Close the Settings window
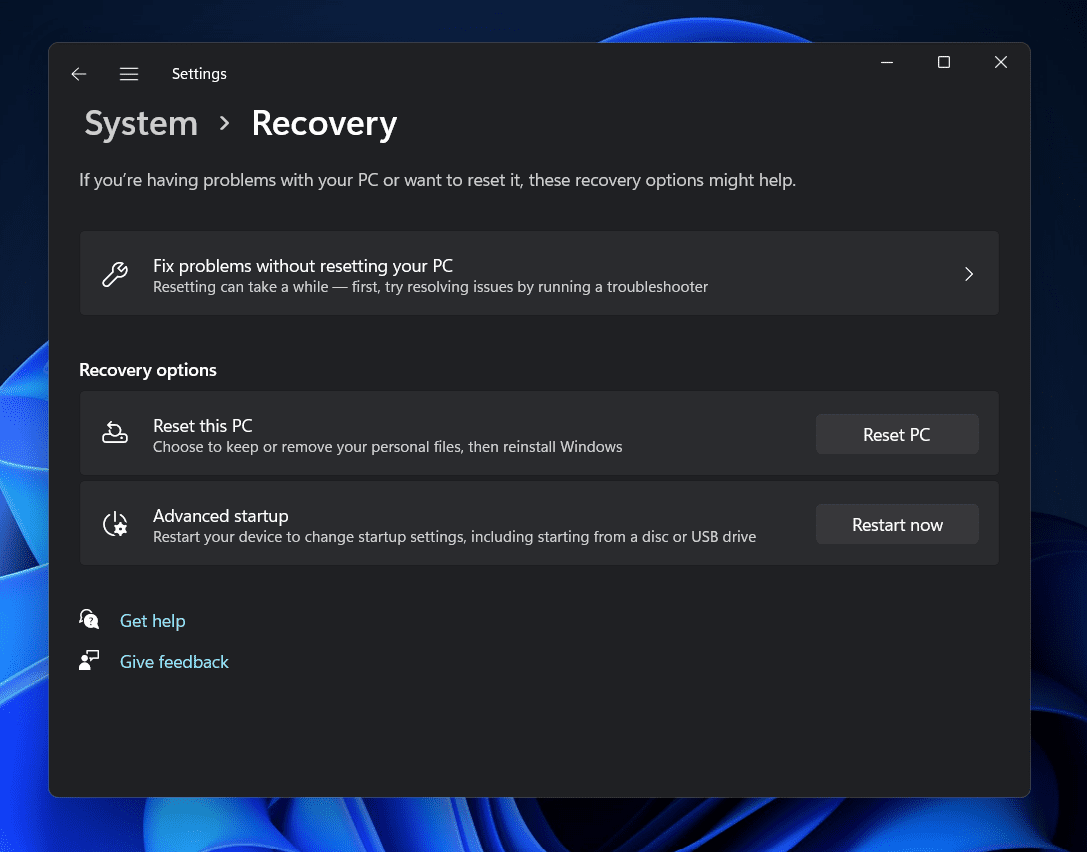 pos(1000,62)
